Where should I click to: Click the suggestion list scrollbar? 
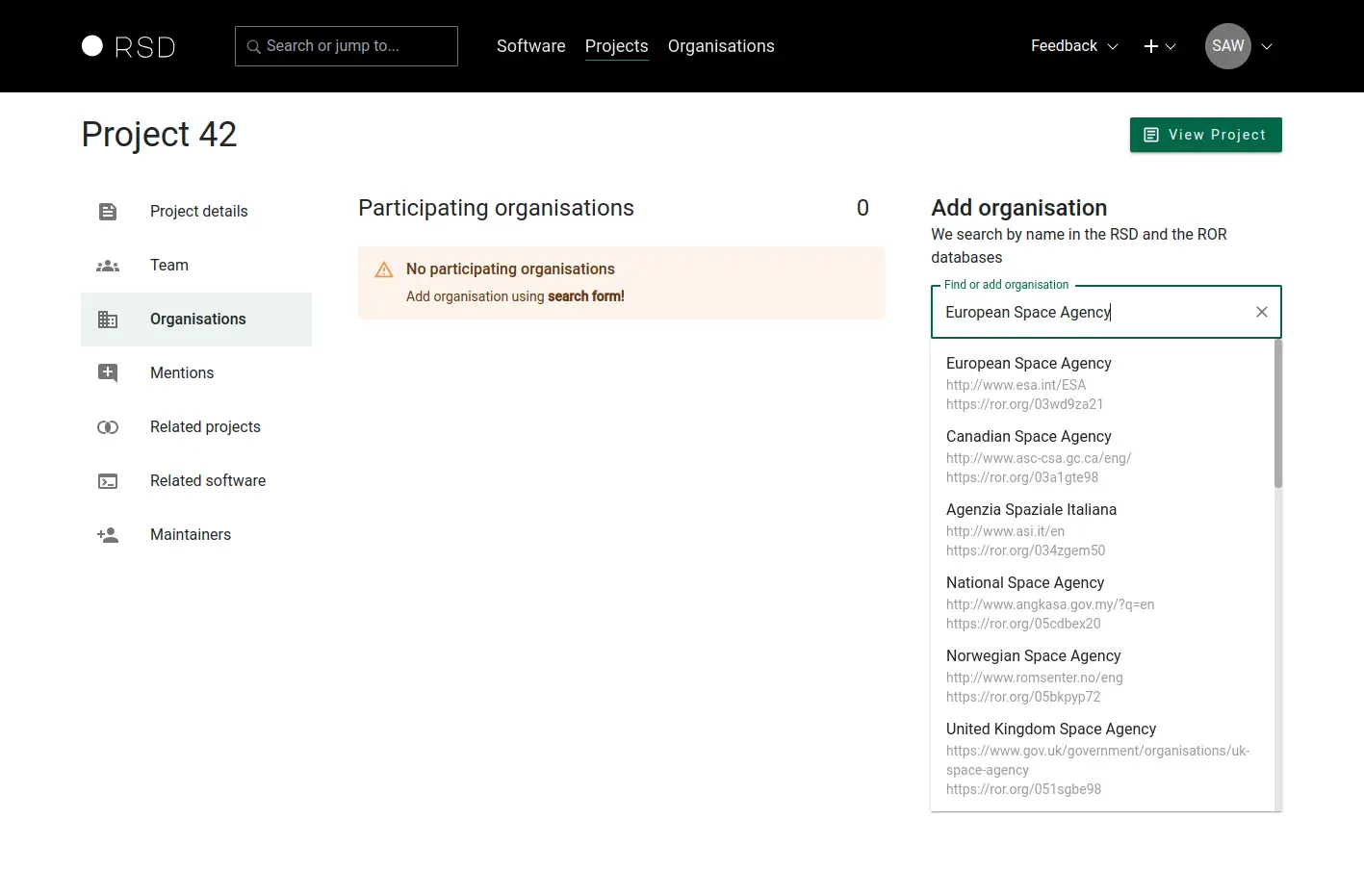point(1277,414)
